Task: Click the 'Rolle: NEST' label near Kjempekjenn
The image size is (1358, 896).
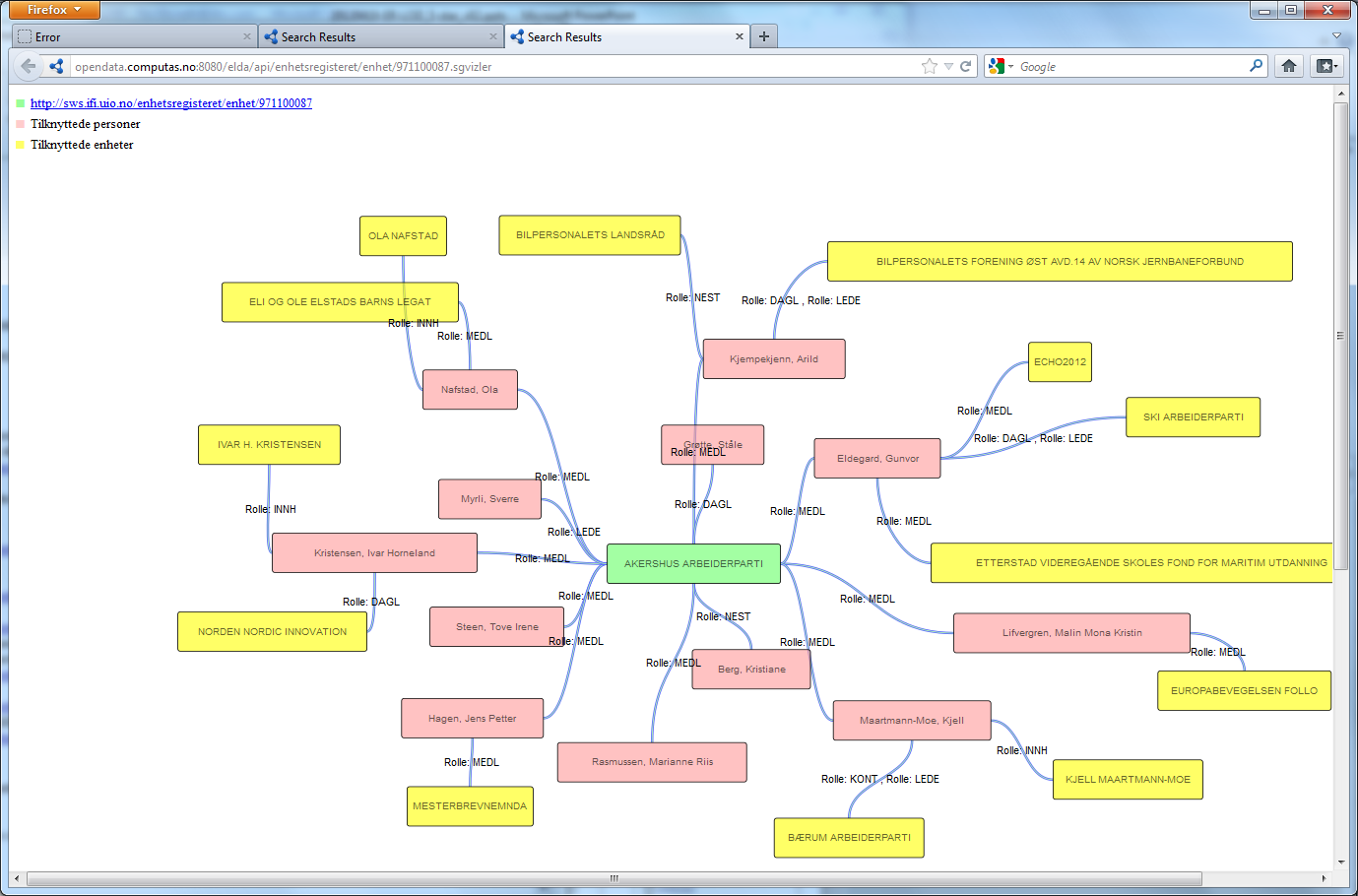Action: pyautogui.click(x=692, y=297)
